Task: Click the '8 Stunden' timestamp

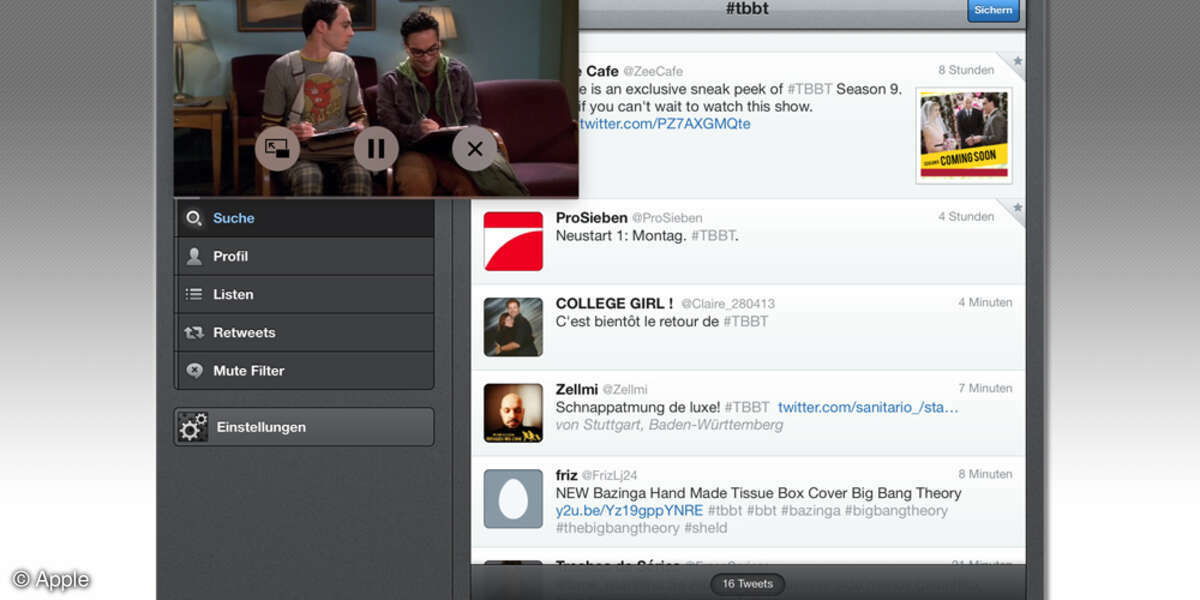Action: pyautogui.click(x=966, y=70)
